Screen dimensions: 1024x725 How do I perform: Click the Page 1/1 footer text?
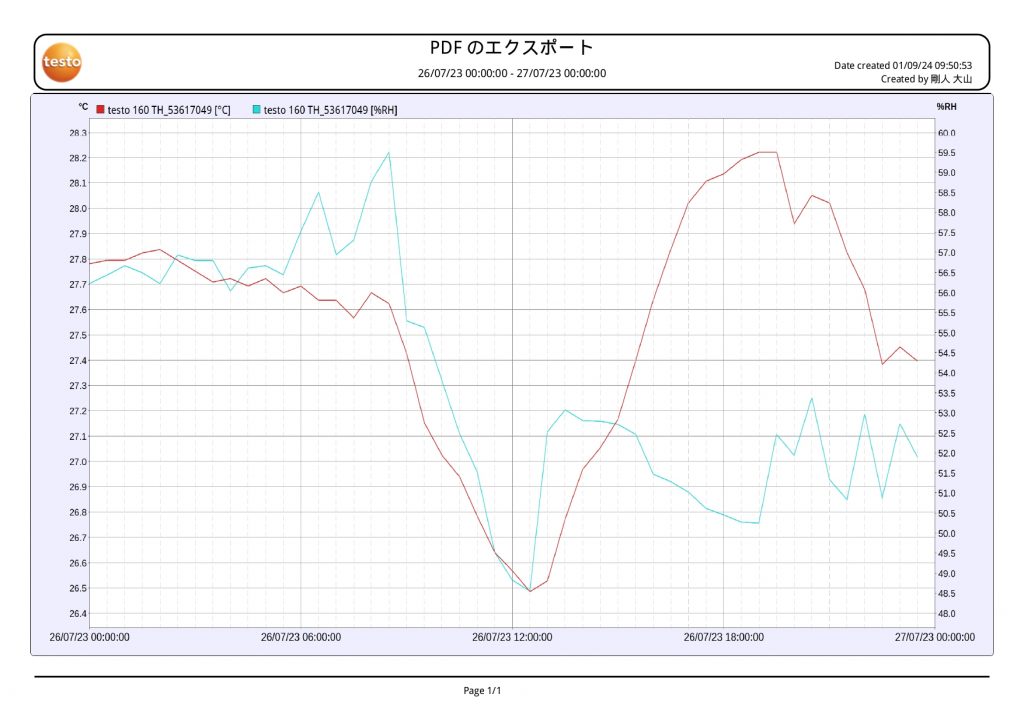point(482,690)
